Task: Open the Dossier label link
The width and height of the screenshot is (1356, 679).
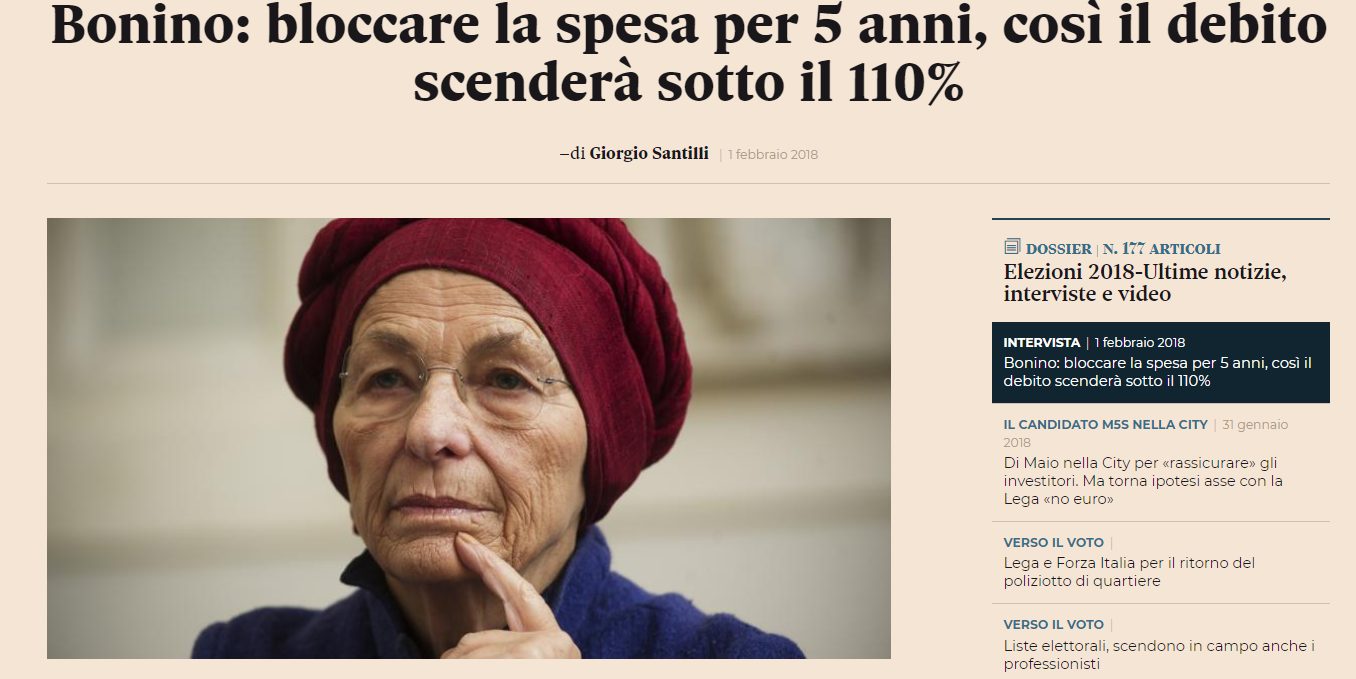Action: pos(1059,249)
